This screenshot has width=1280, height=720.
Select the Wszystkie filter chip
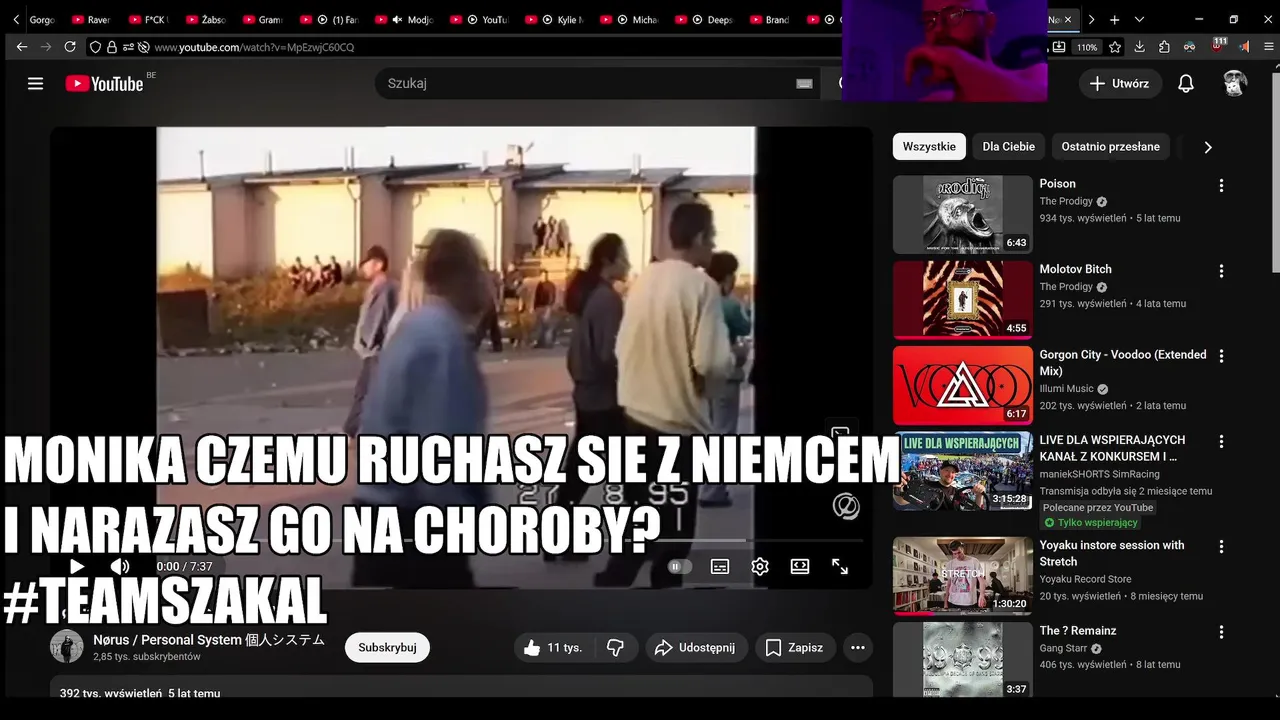(x=929, y=147)
